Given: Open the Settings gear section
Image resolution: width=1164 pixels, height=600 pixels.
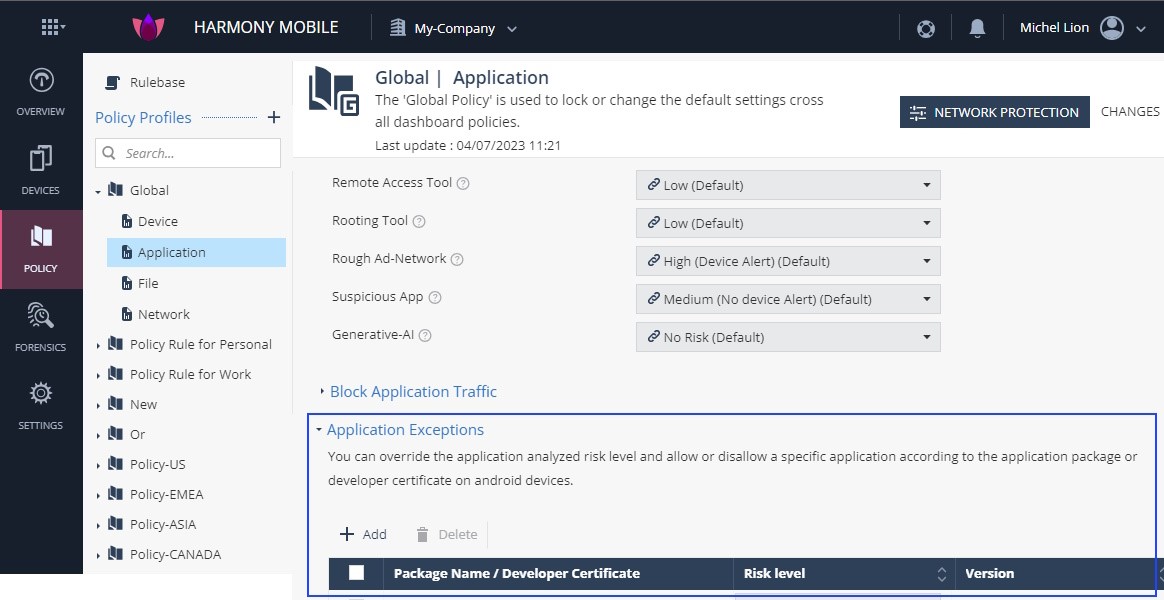Looking at the screenshot, I should pos(41,406).
